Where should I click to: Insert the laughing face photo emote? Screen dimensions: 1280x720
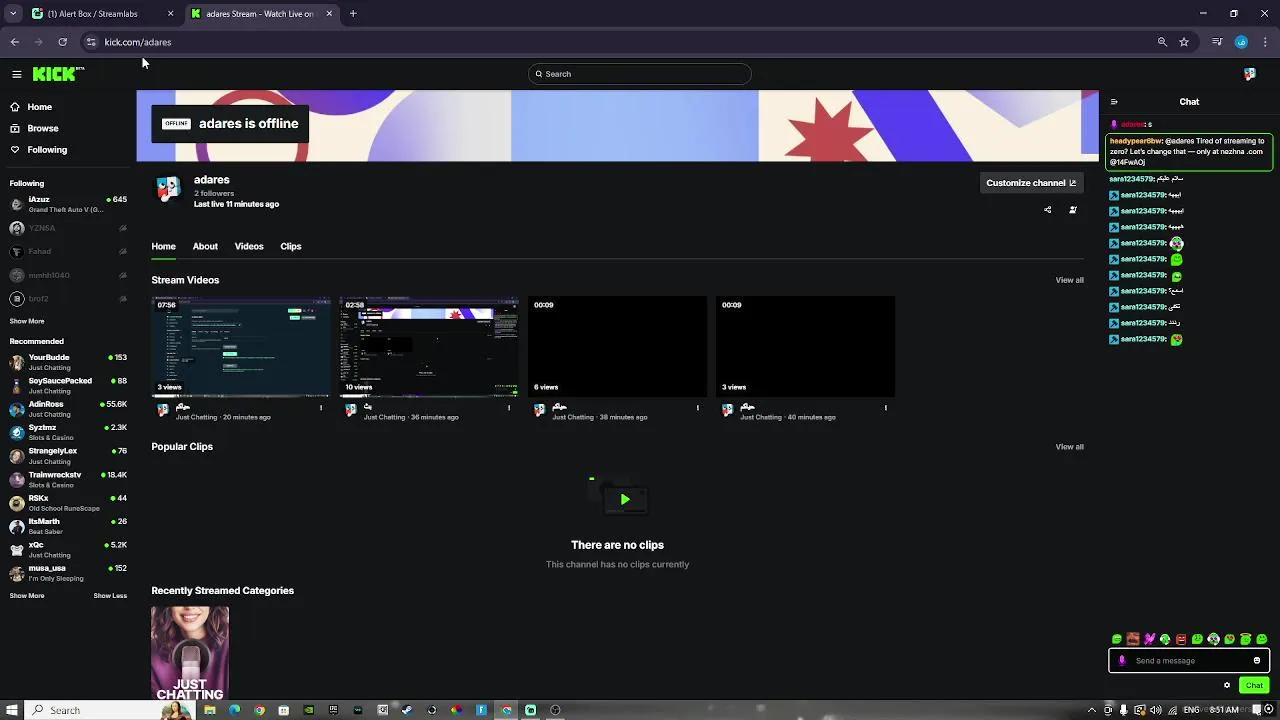pyautogui.click(x=1133, y=639)
